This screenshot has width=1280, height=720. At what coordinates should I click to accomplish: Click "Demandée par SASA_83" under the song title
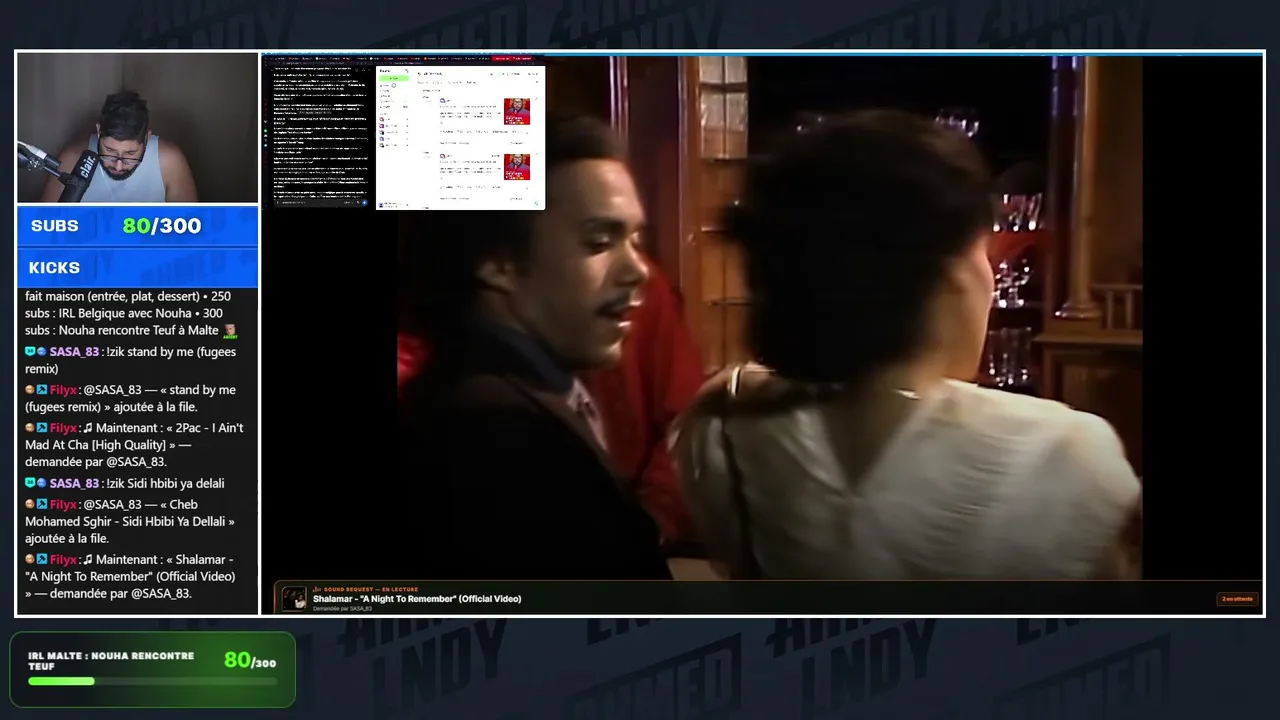[342, 608]
